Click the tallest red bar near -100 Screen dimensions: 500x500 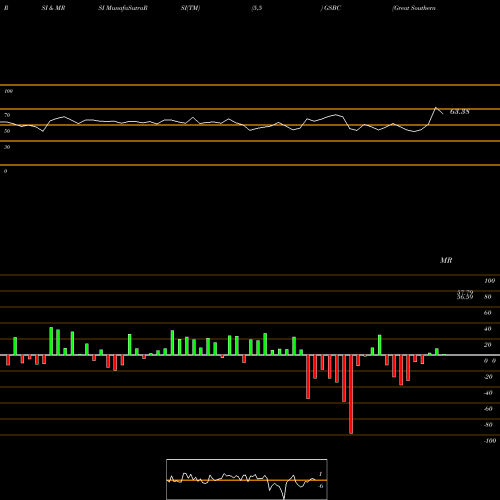pos(351,394)
